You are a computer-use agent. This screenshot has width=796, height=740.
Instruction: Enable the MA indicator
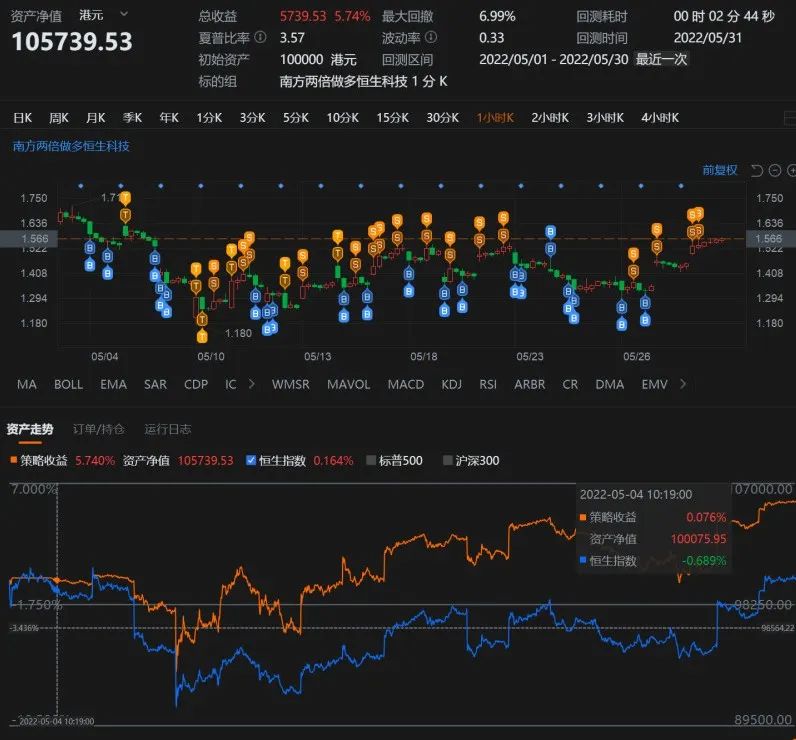click(27, 384)
